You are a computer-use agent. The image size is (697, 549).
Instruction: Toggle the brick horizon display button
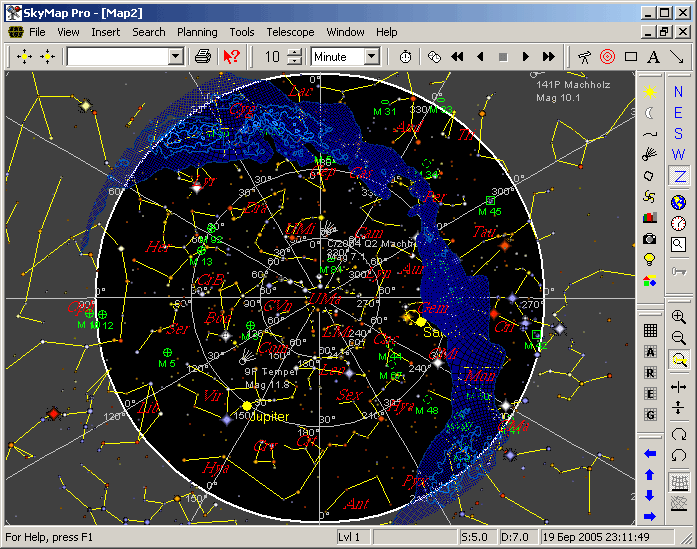679,482
